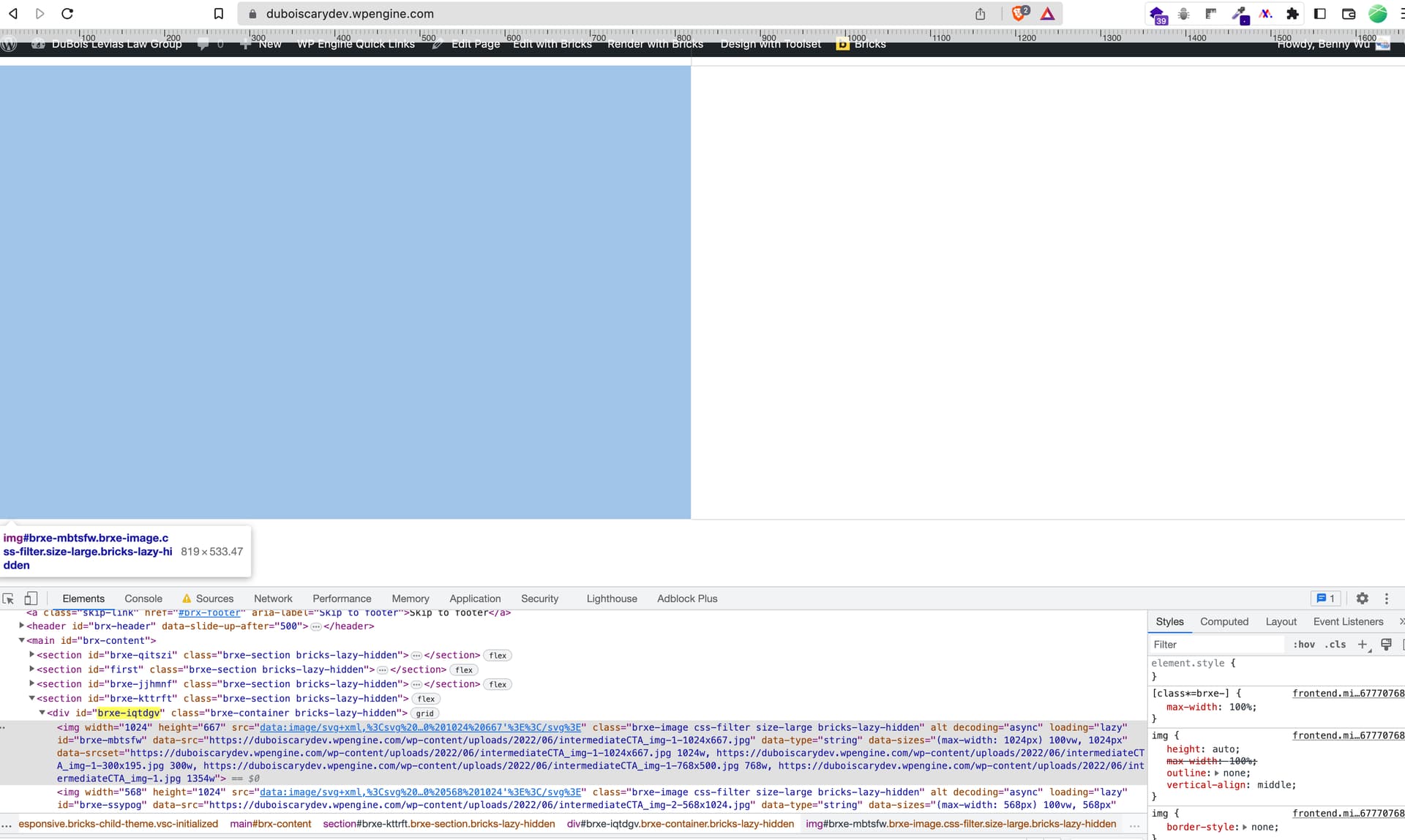
Task: Click the ruler extension icon
Action: click(x=1211, y=13)
